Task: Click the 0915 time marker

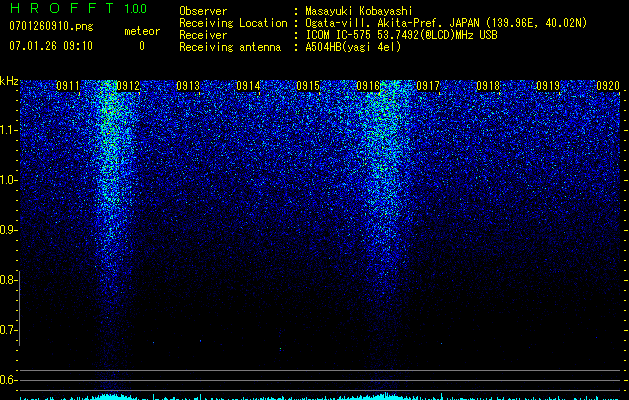Action: pos(308,86)
